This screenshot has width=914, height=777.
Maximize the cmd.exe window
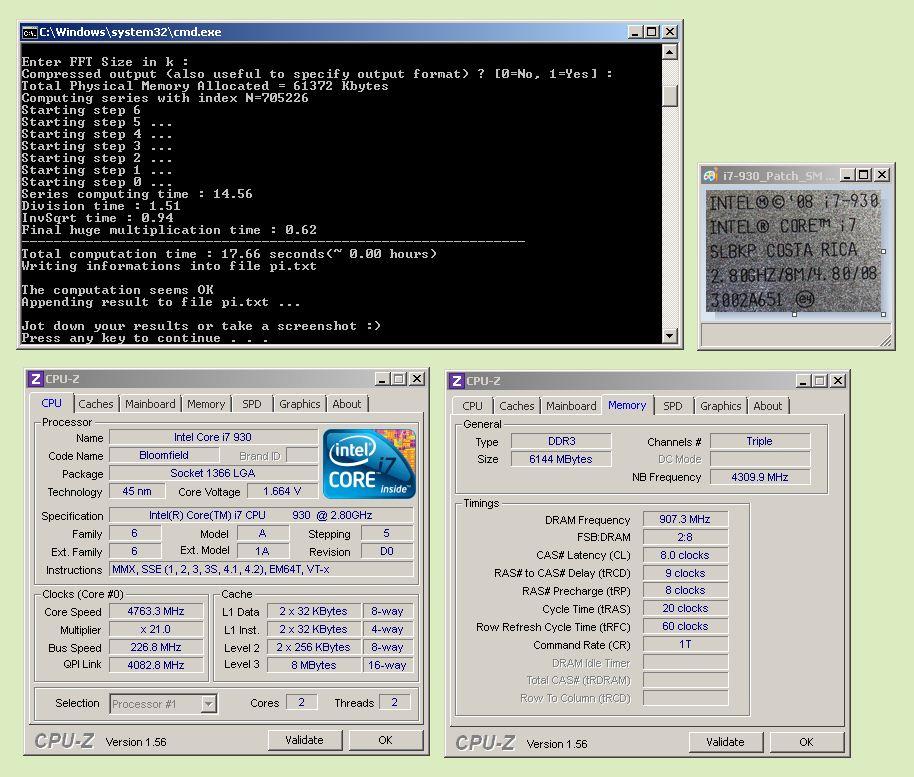[652, 32]
